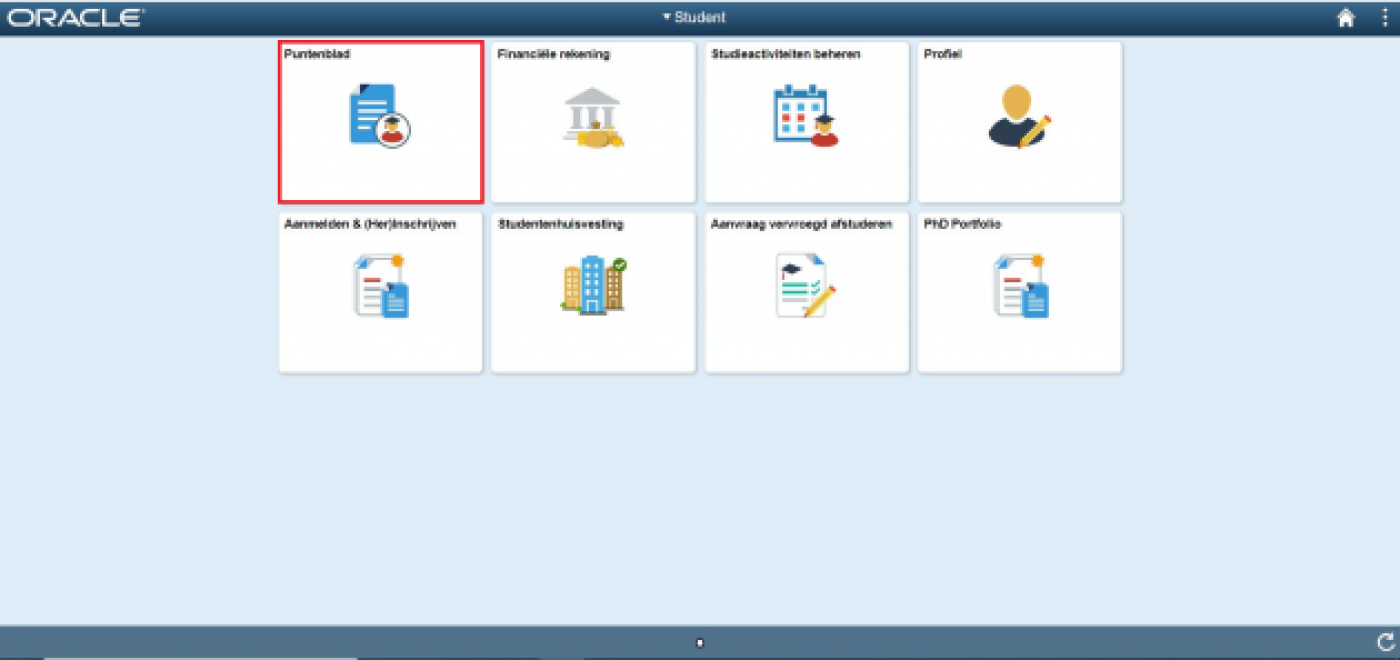Click the Aanvraag vervroegd afstuderen checklist icon

pyautogui.click(x=806, y=286)
